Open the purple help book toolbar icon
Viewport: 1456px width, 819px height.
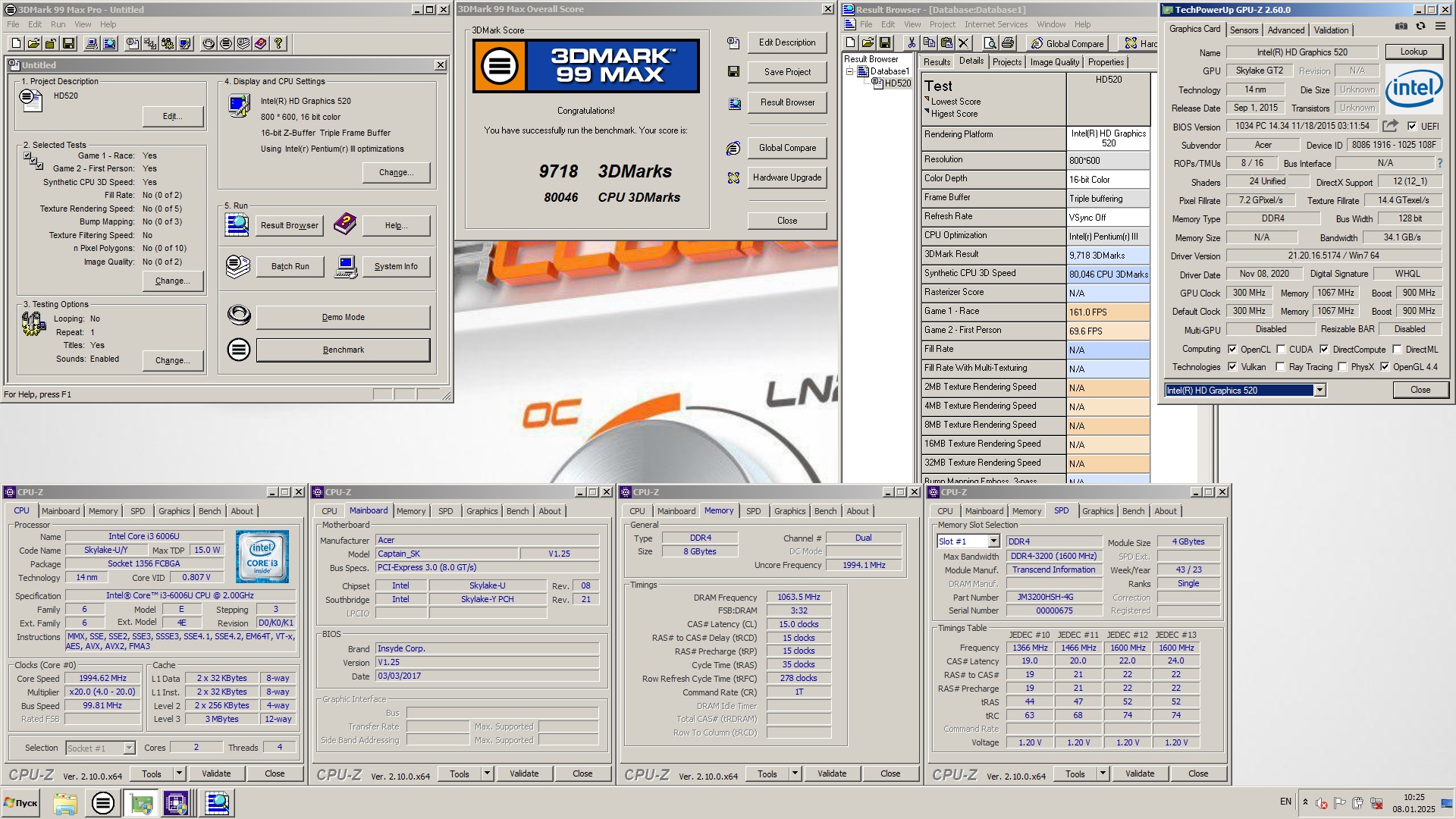261,43
